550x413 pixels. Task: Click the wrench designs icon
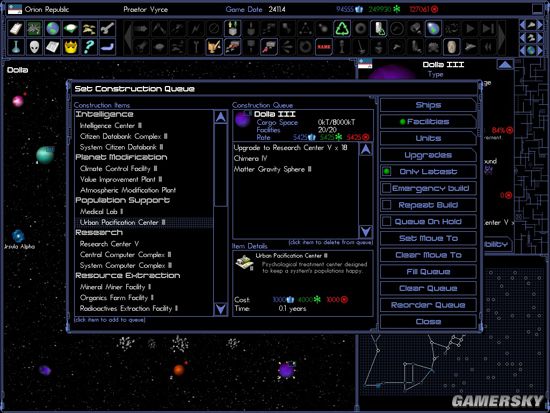click(107, 28)
